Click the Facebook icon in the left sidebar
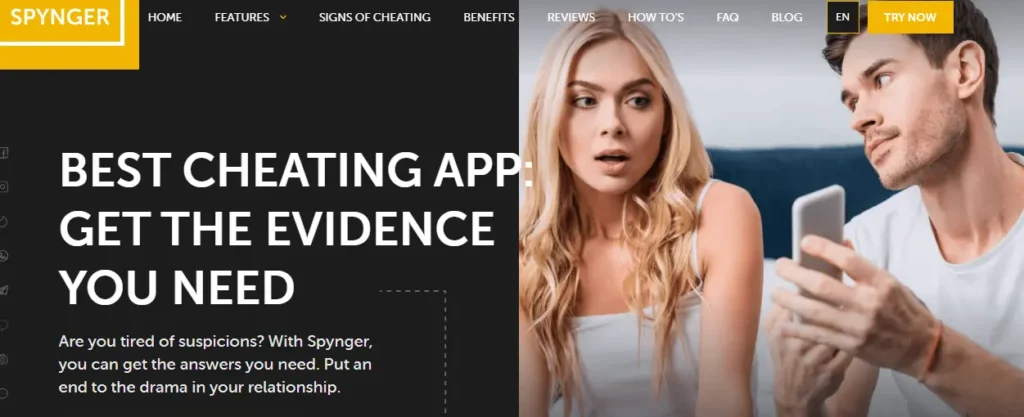Image resolution: width=1024 pixels, height=417 pixels. (3, 153)
